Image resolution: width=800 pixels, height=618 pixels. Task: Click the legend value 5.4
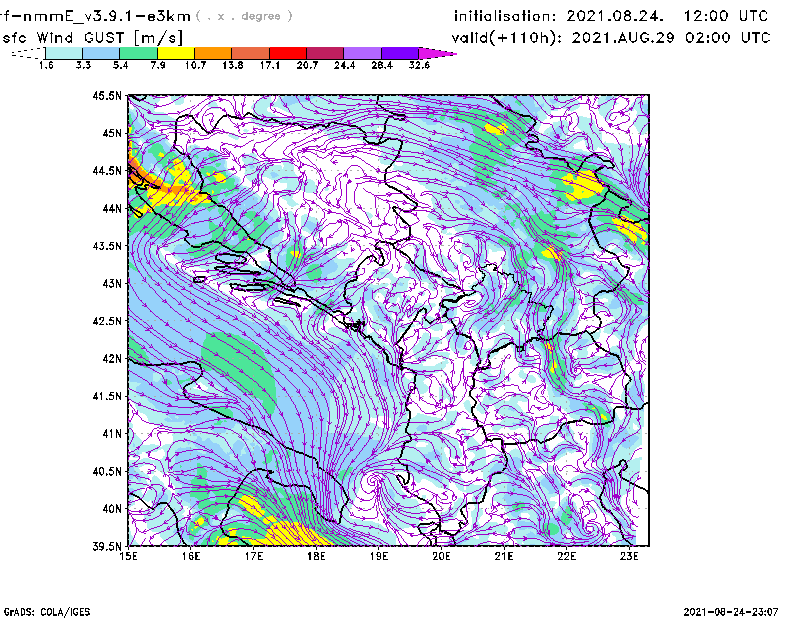[x=120, y=65]
